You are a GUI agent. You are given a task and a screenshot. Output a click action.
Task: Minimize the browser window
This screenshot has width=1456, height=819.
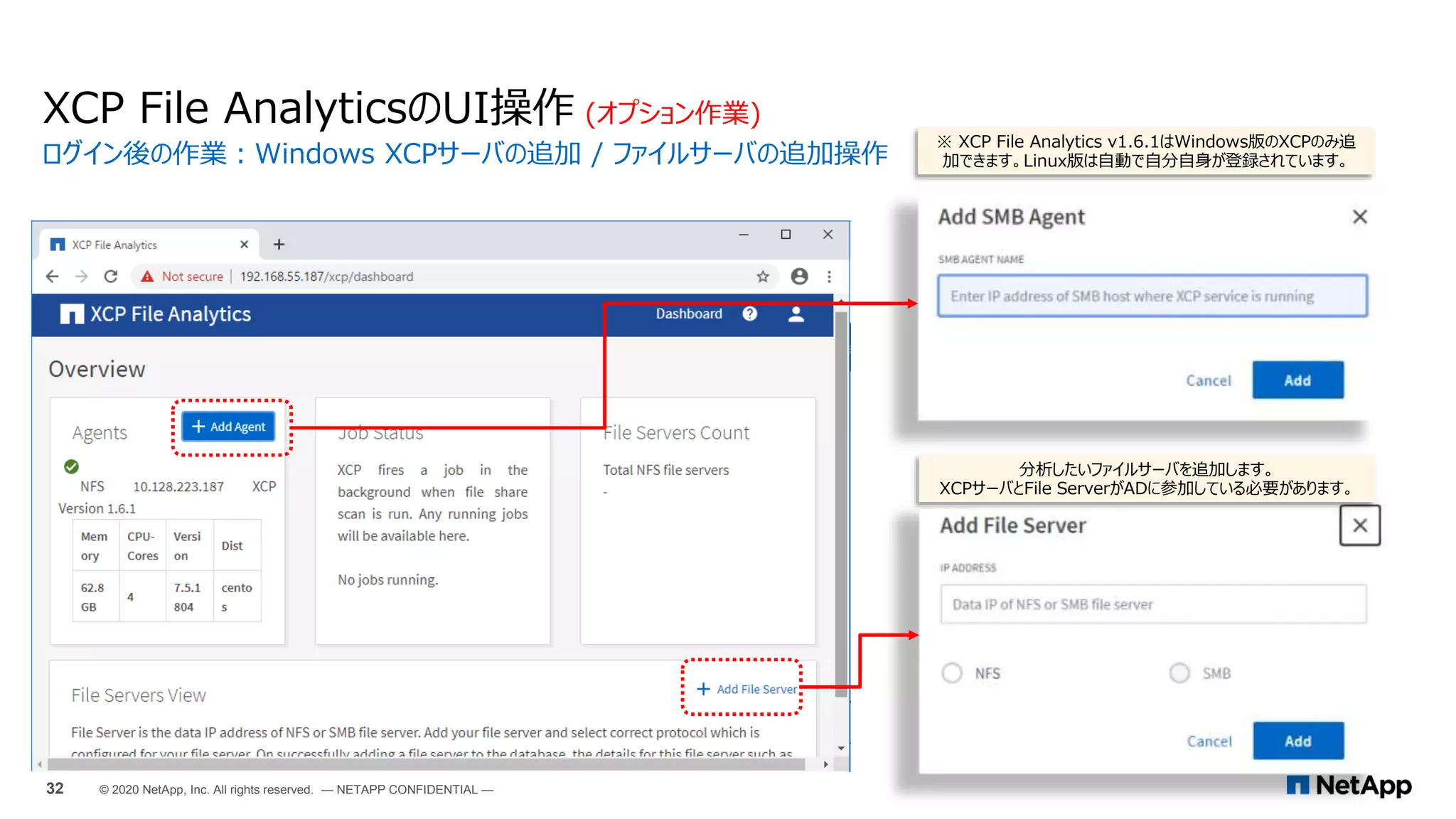(x=744, y=235)
